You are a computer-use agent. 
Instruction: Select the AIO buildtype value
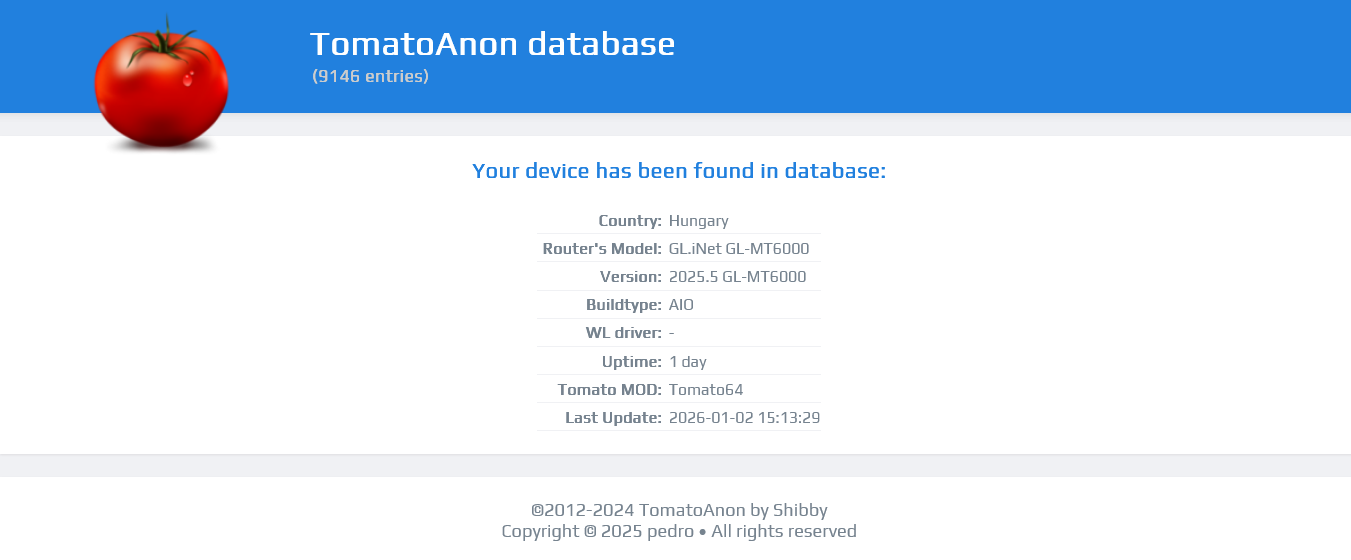point(681,305)
